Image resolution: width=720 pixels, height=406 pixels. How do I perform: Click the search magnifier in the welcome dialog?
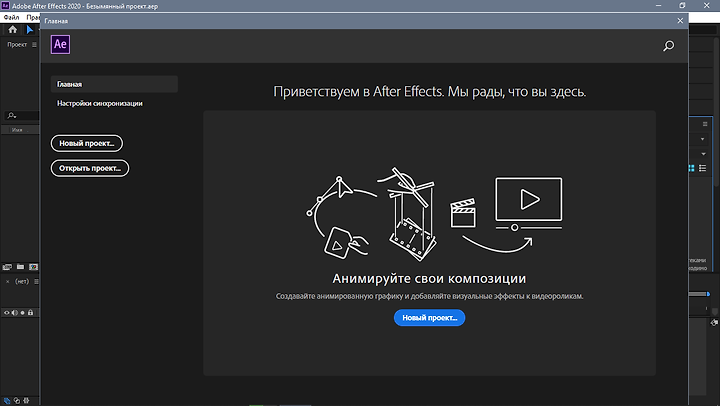pyautogui.click(x=669, y=45)
